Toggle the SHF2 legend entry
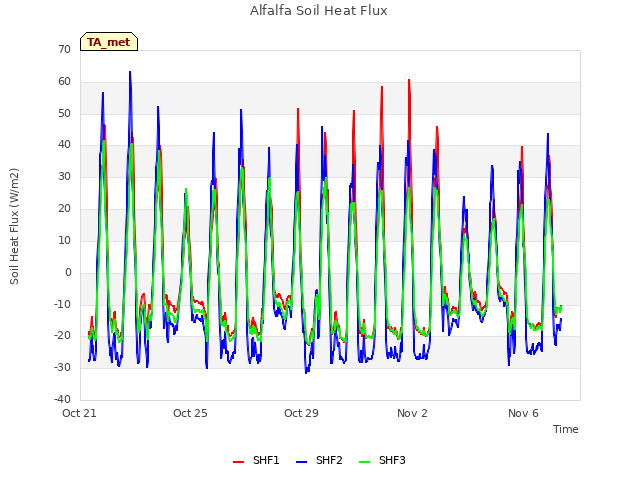Viewport: 640px width, 480px height. coord(319,460)
